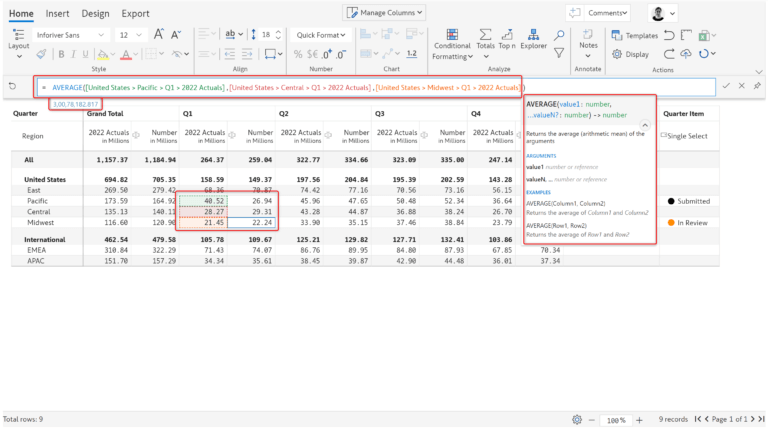Toggle italic text formatting
The width and height of the screenshot is (768, 430).
click(74, 54)
